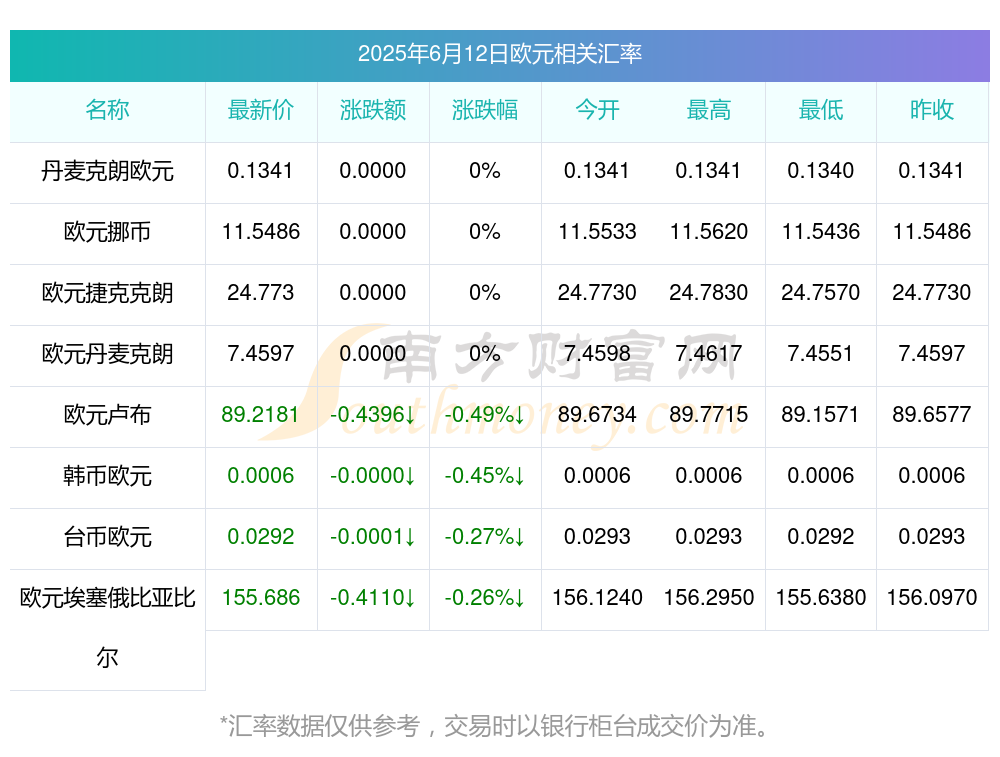Select low value 11.5436
The width and height of the screenshot is (1000, 757).
[x=821, y=232]
